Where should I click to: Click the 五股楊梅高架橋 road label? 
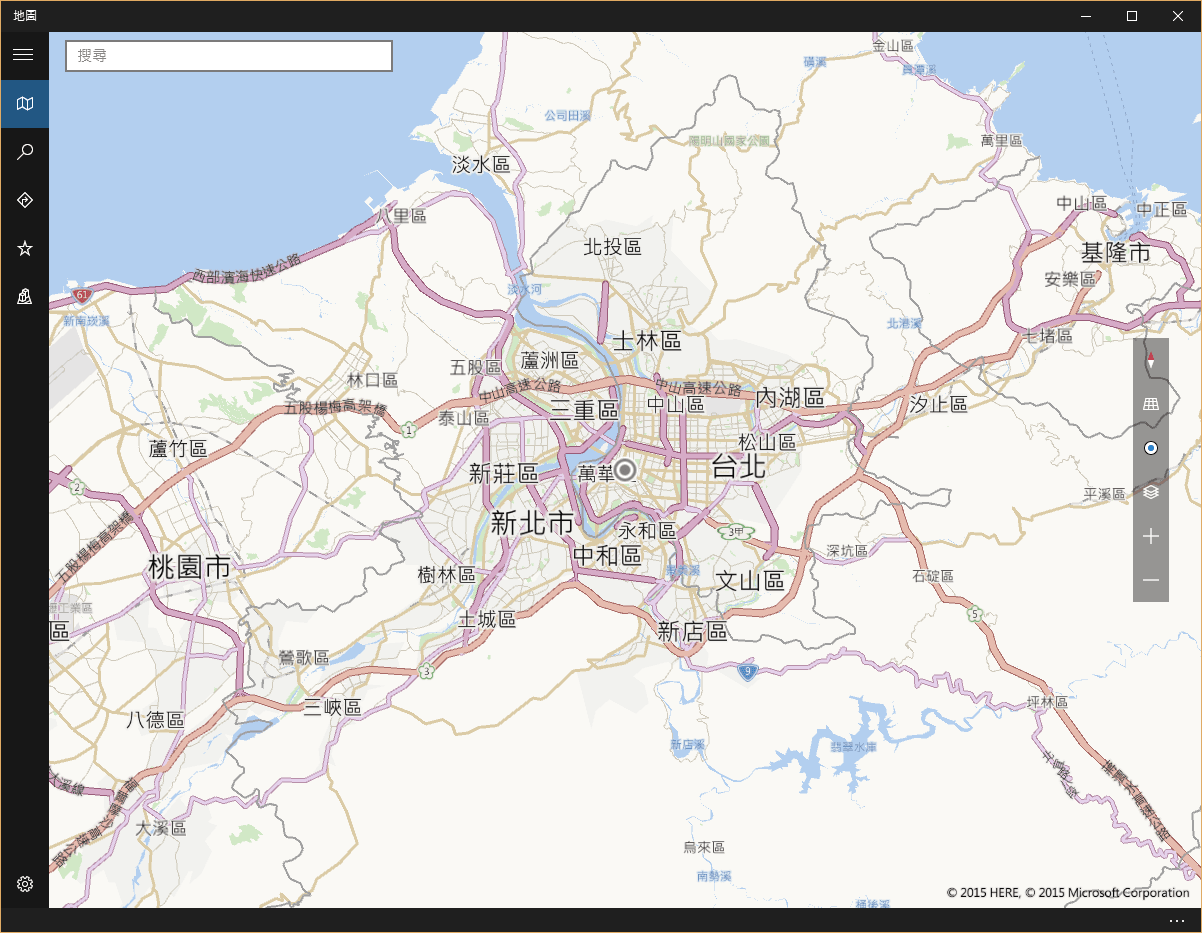335,407
